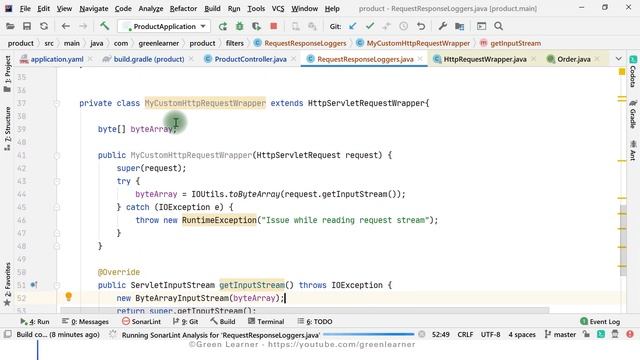Viewport: 640px width, 360px height.
Task: Change the UTF-8 file encoding
Action: point(490,335)
